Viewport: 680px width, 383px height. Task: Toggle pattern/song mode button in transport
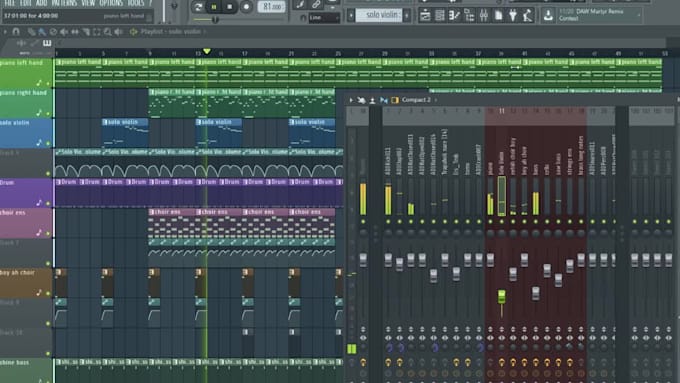198,7
